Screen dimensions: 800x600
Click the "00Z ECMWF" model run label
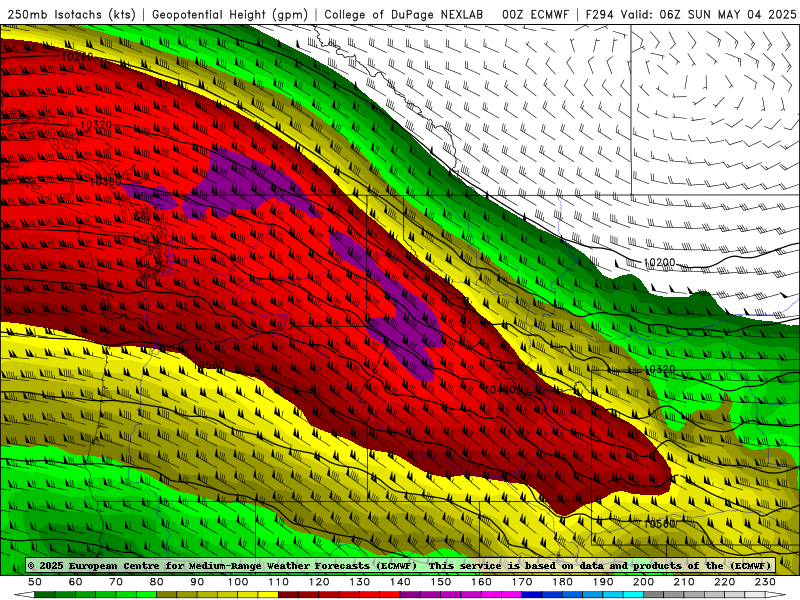click(535, 14)
